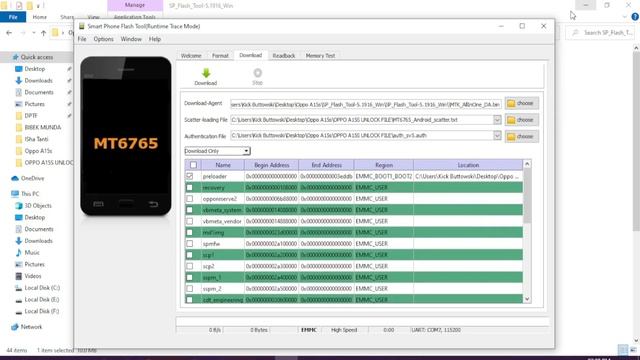
Task: Check the recovery partition checkbox
Action: coord(189,187)
